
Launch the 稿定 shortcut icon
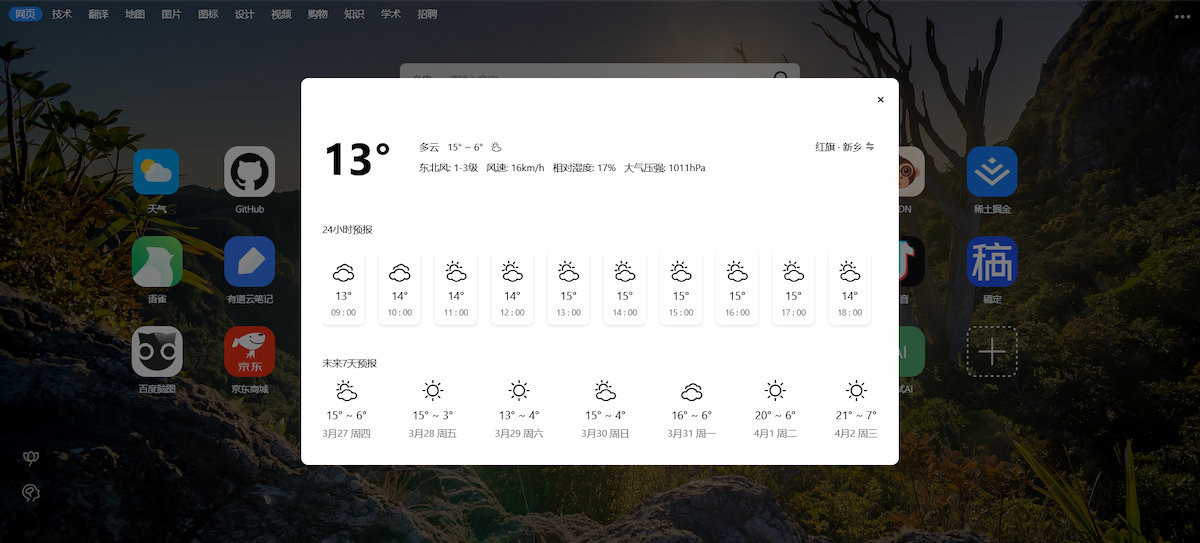992,262
